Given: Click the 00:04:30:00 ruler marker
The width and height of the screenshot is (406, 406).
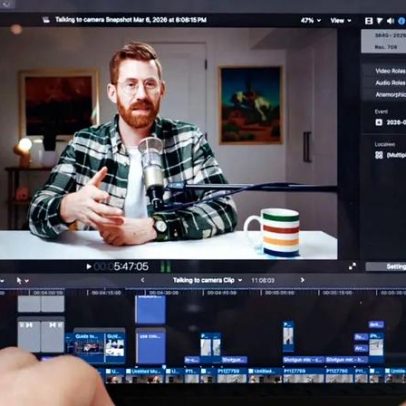Looking at the screenshot, I should (x=164, y=293).
